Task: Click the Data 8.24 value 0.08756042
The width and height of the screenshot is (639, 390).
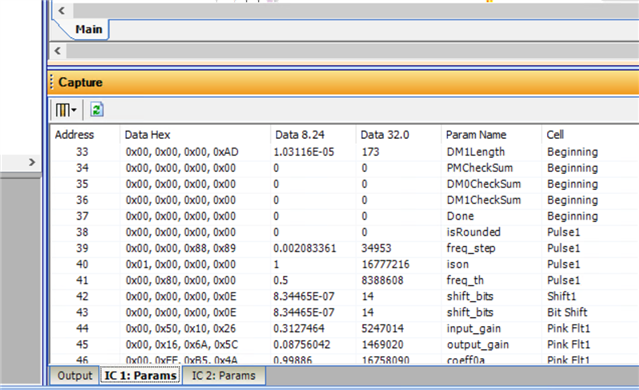Action: (x=302, y=345)
